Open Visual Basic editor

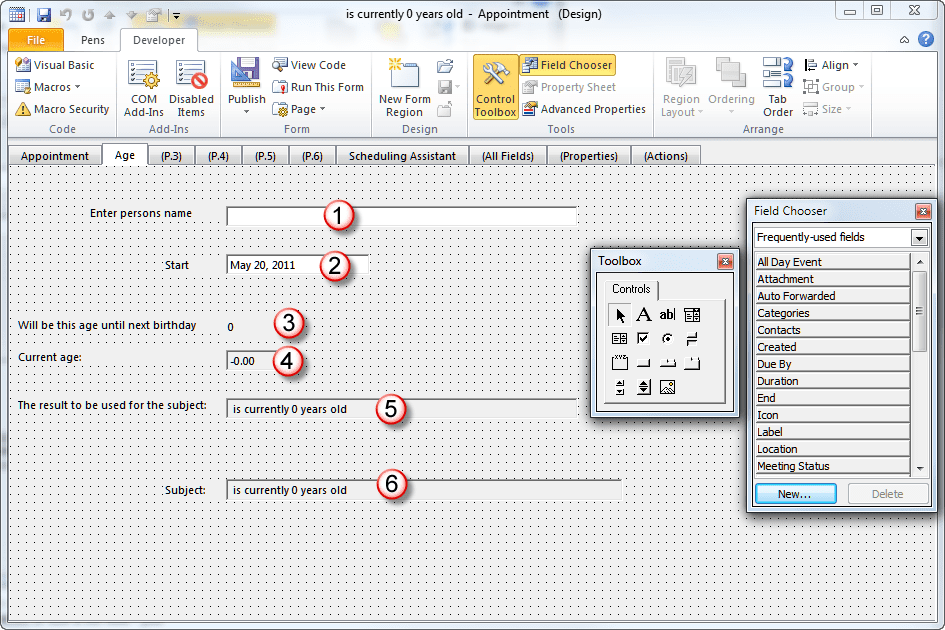click(55, 65)
